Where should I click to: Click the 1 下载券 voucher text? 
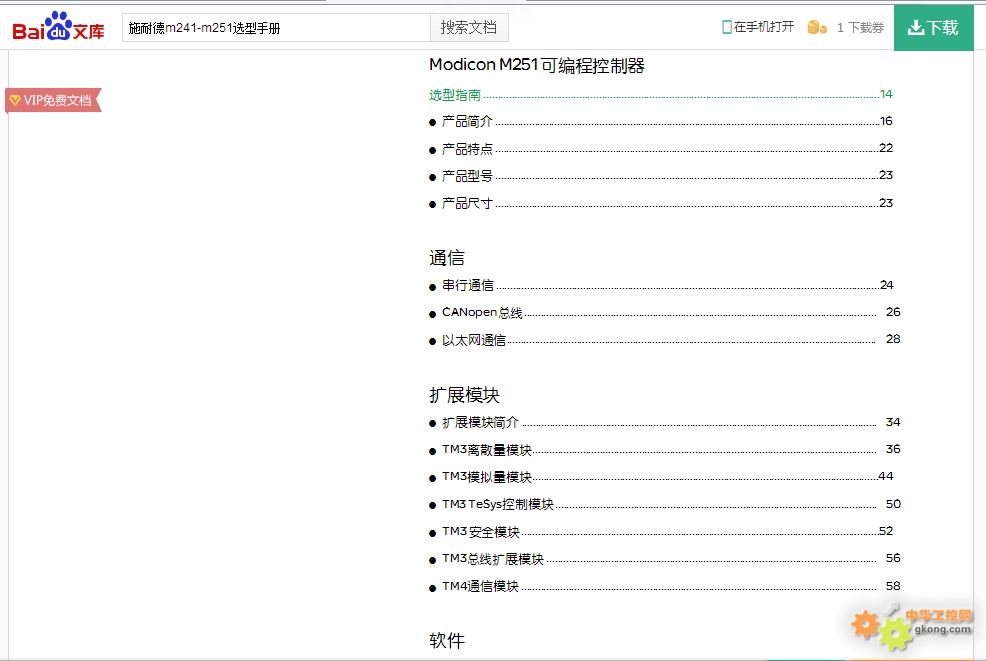[860, 28]
